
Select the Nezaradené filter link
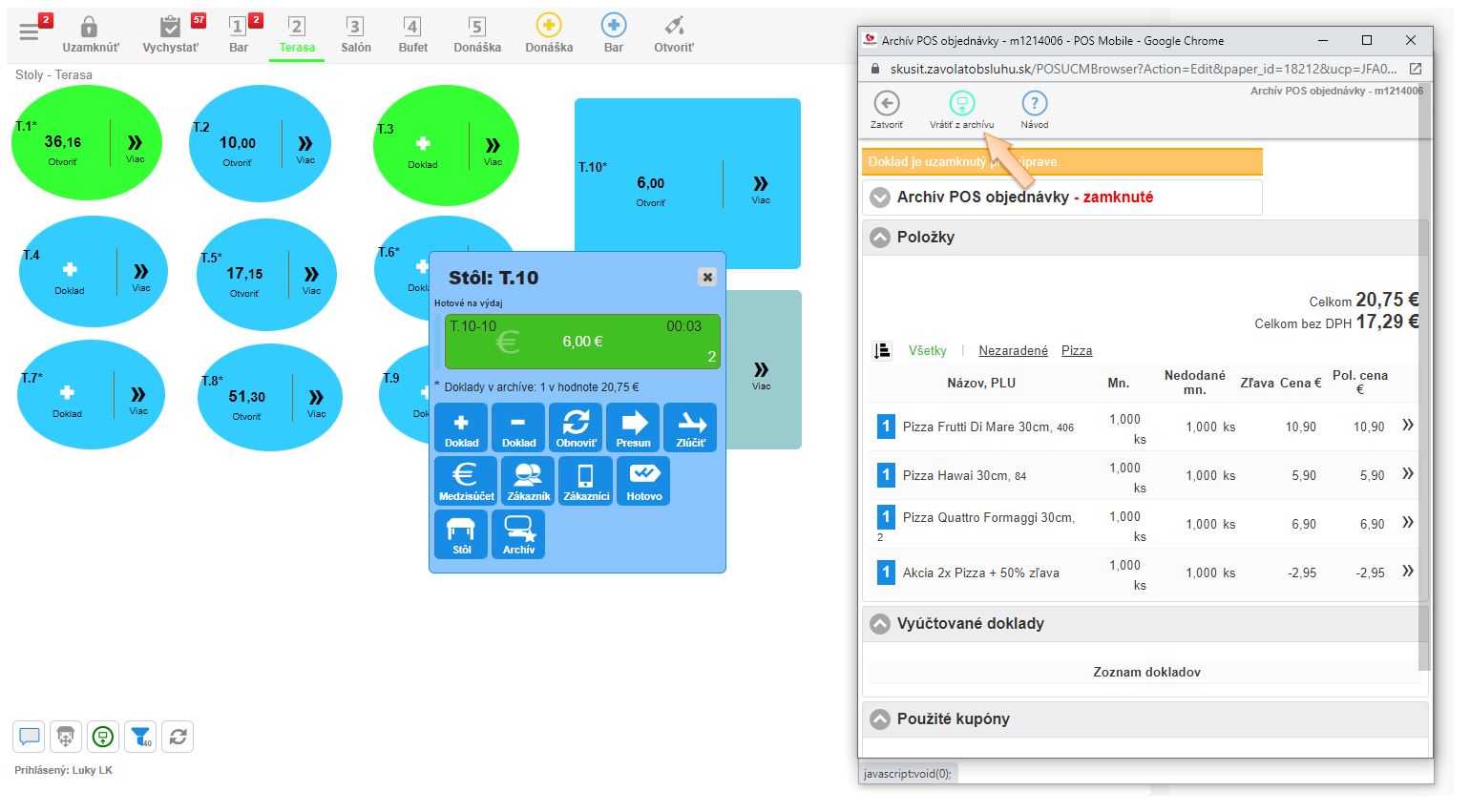pyautogui.click(x=1013, y=351)
